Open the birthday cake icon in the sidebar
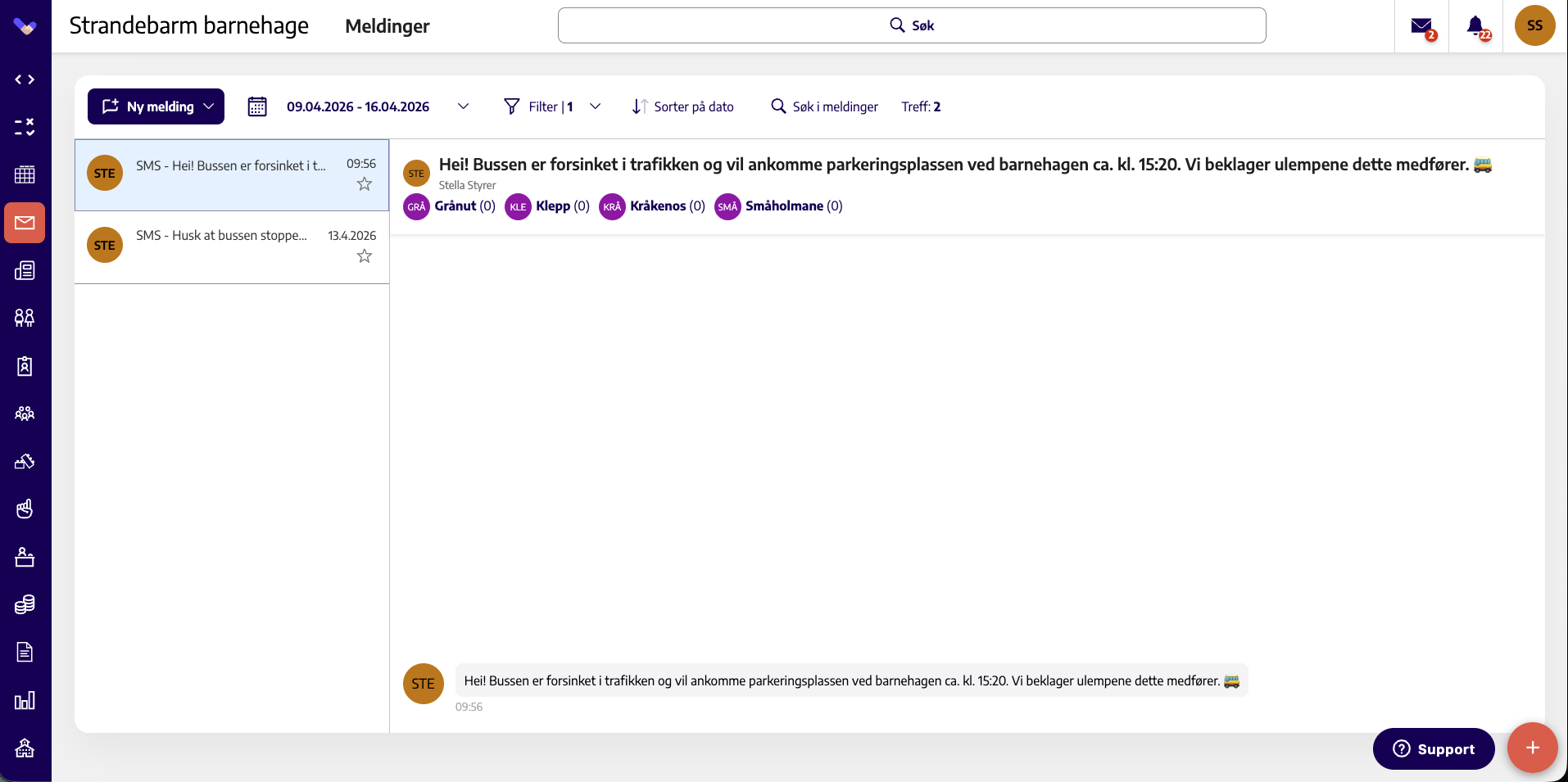Image resolution: width=1568 pixels, height=782 pixels. [25, 557]
